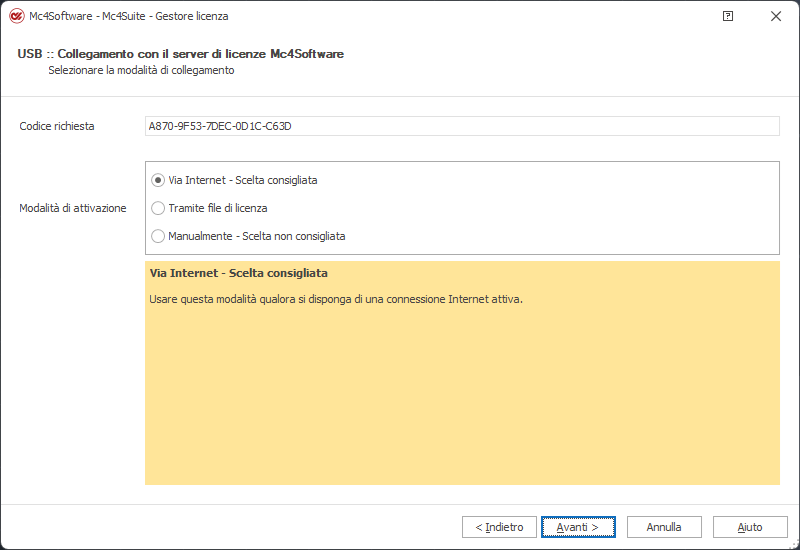Viewport: 800px width, 550px height.
Task: Close the Gestore licenza window
Action: coord(776,16)
